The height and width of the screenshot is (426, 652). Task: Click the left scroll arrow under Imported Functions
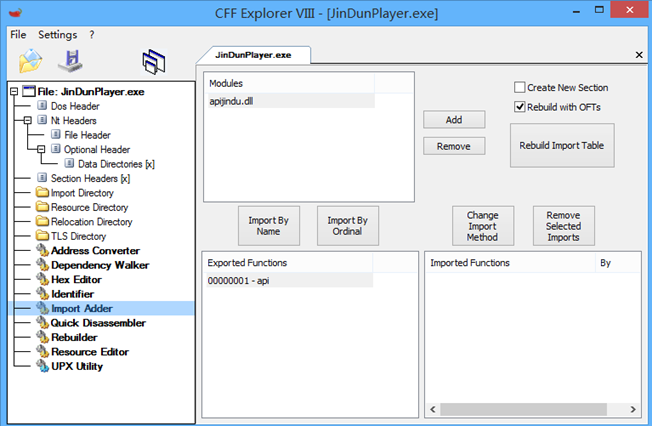tap(432, 409)
